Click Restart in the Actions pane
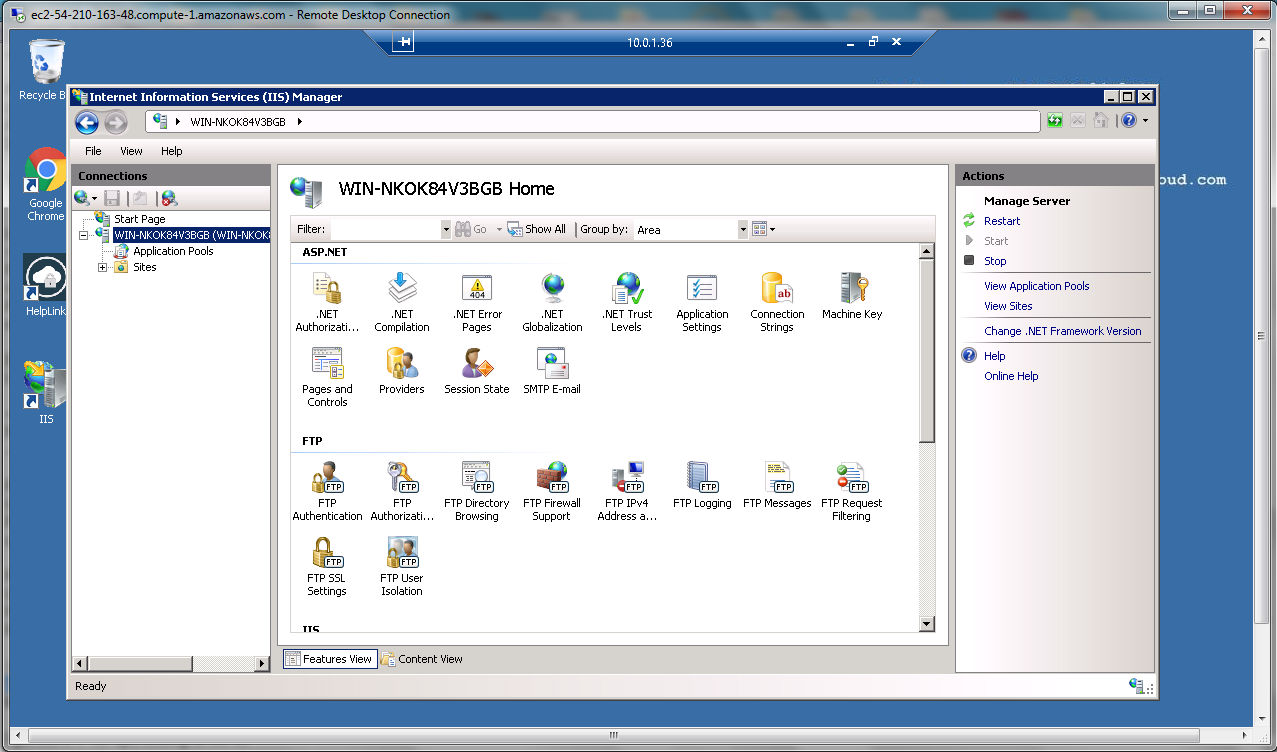The width and height of the screenshot is (1277, 752). 1002,221
